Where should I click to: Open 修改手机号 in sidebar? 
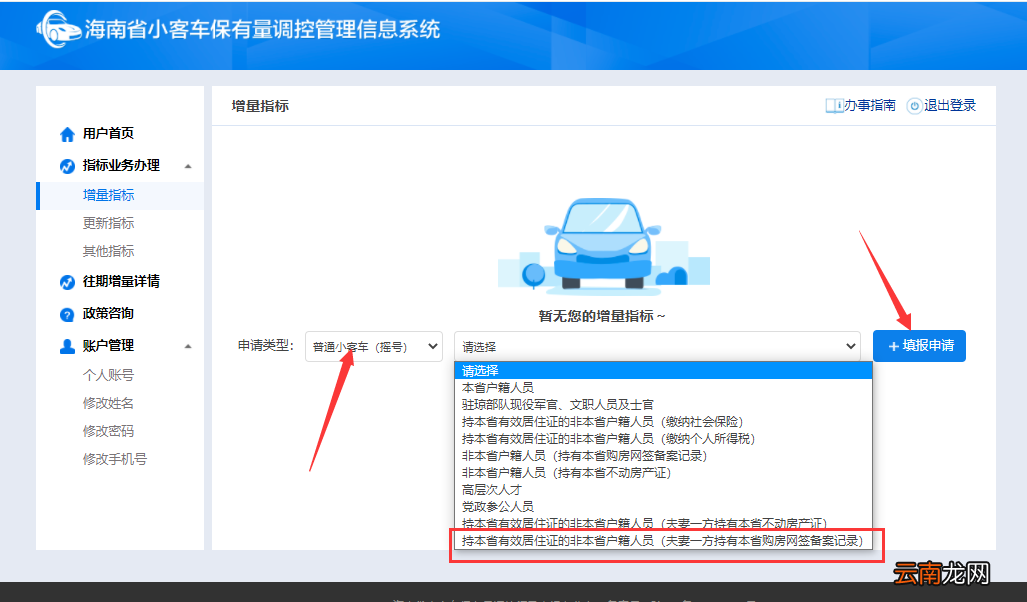point(115,460)
